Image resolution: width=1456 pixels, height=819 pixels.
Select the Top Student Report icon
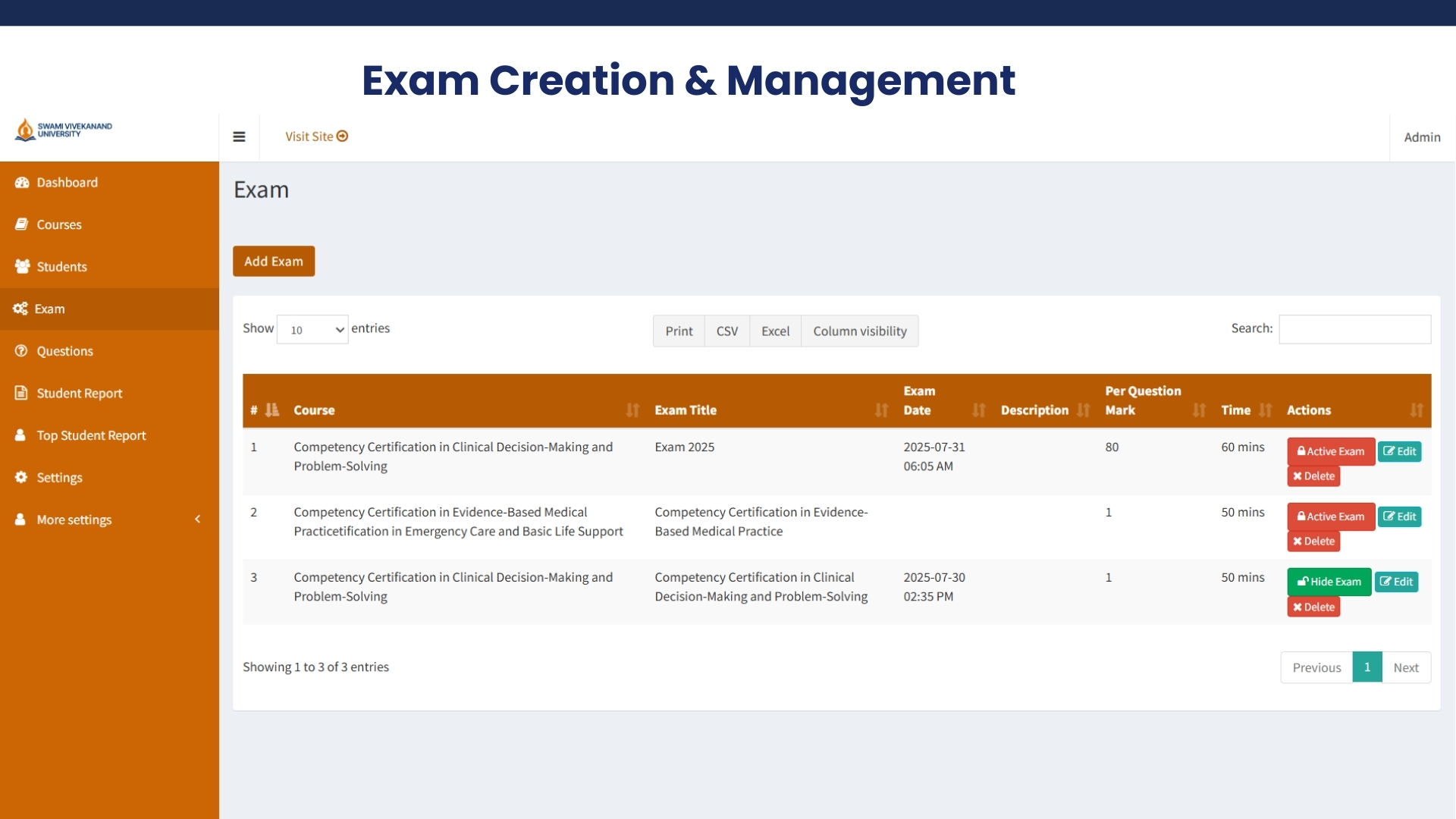[22, 435]
